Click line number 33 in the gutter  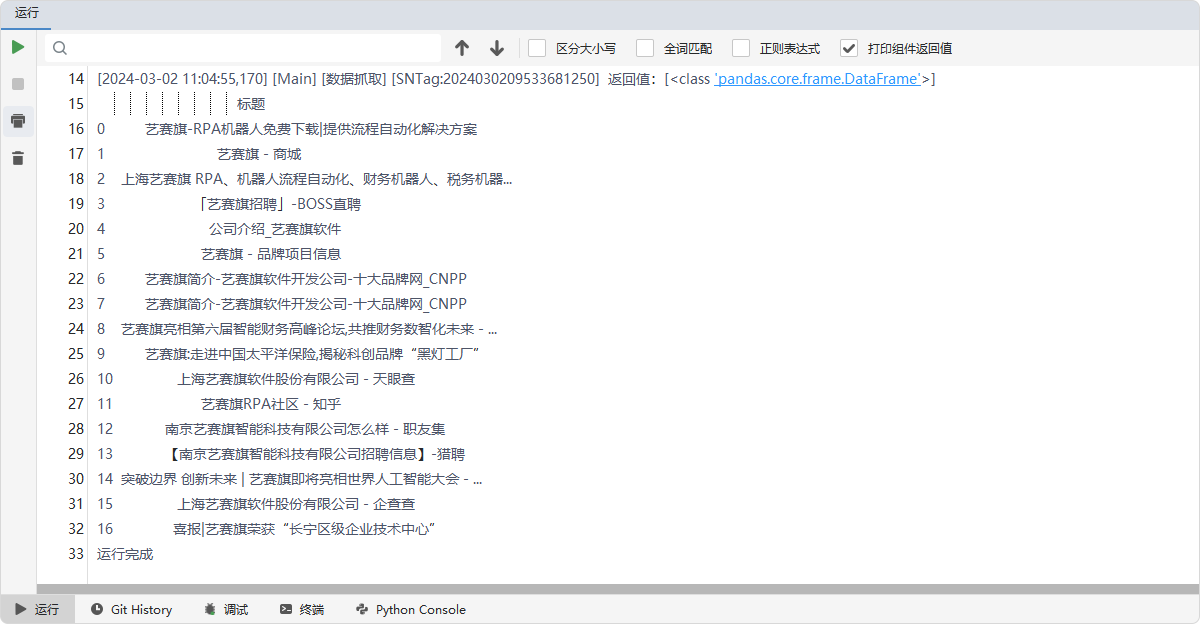click(x=76, y=554)
